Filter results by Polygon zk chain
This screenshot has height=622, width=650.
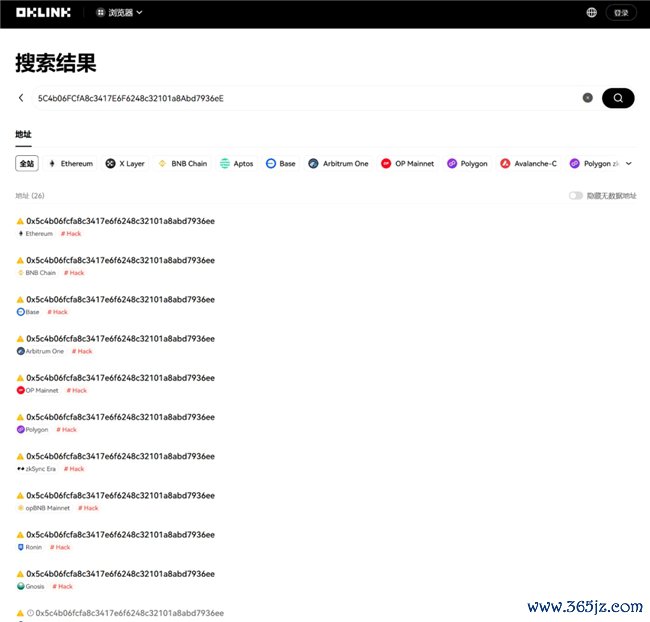point(594,163)
